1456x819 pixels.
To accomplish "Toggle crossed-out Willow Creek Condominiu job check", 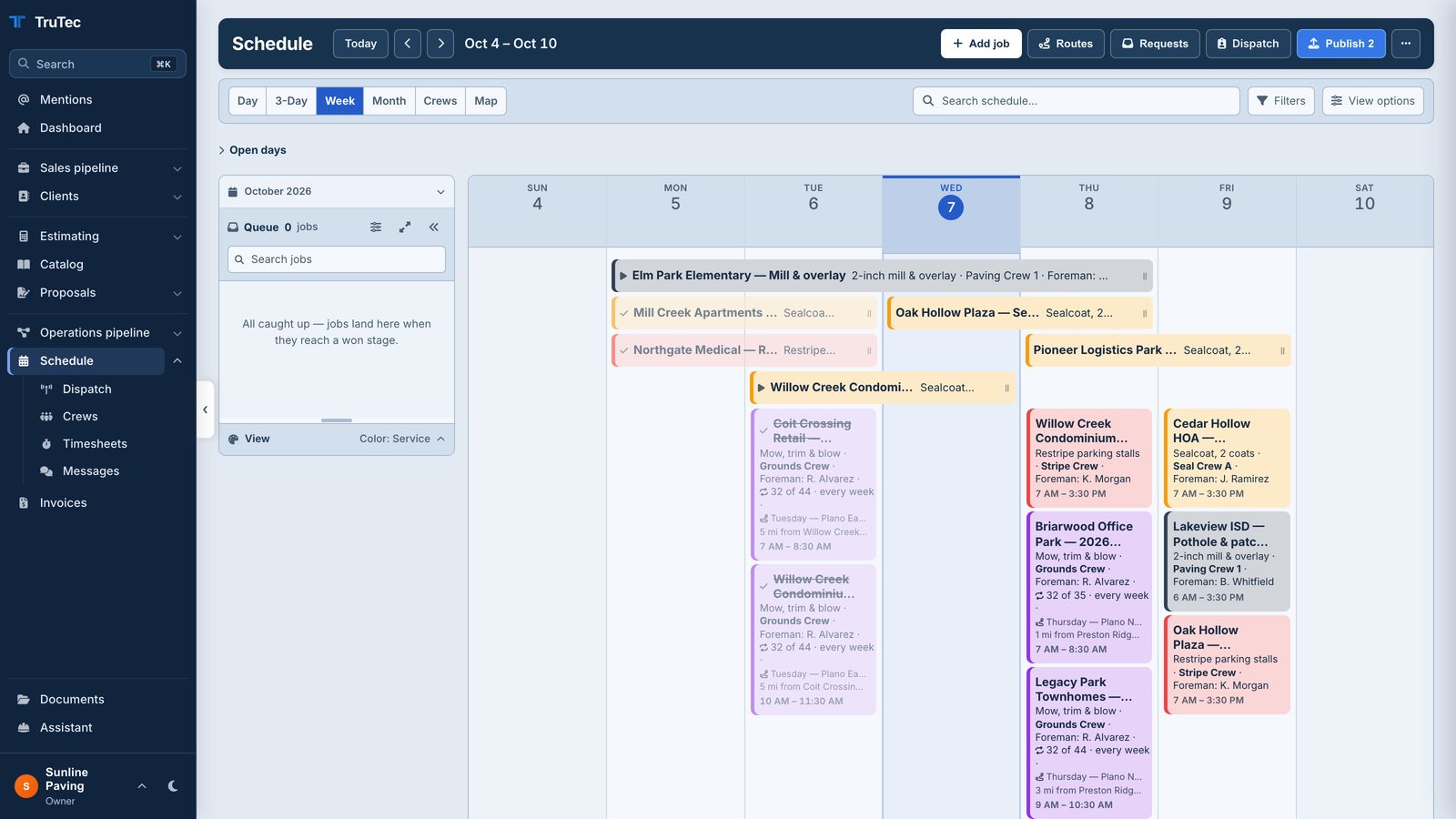I will point(763,587).
